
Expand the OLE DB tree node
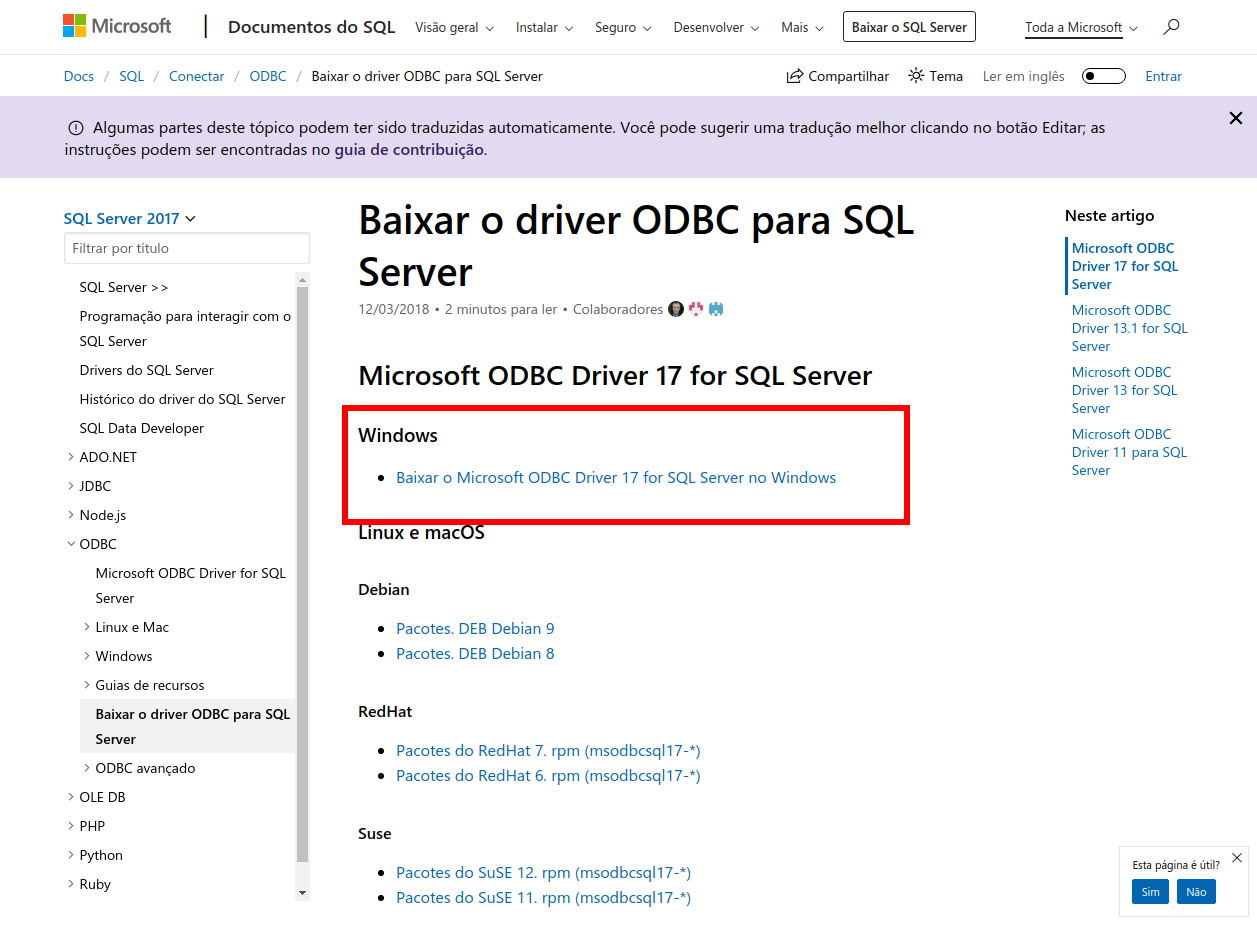pyautogui.click(x=71, y=797)
